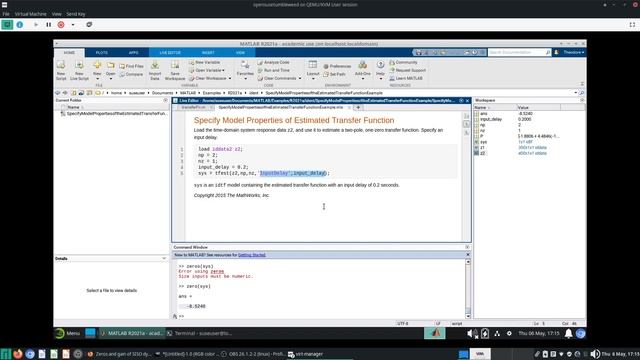The height and width of the screenshot is (360, 640).
Task: Click the browse for folder icon
Action: [x=81, y=93]
